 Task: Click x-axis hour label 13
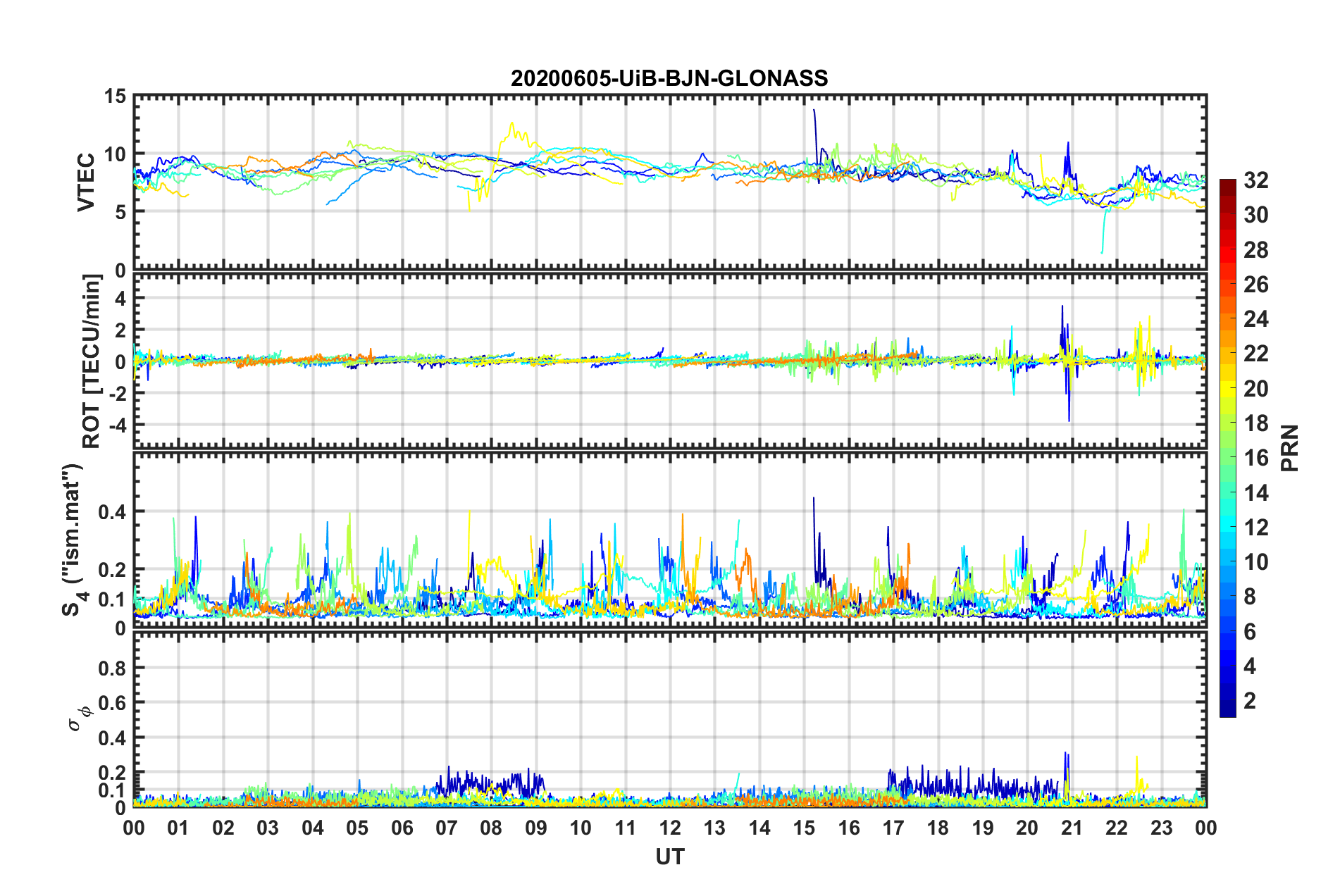click(x=714, y=828)
